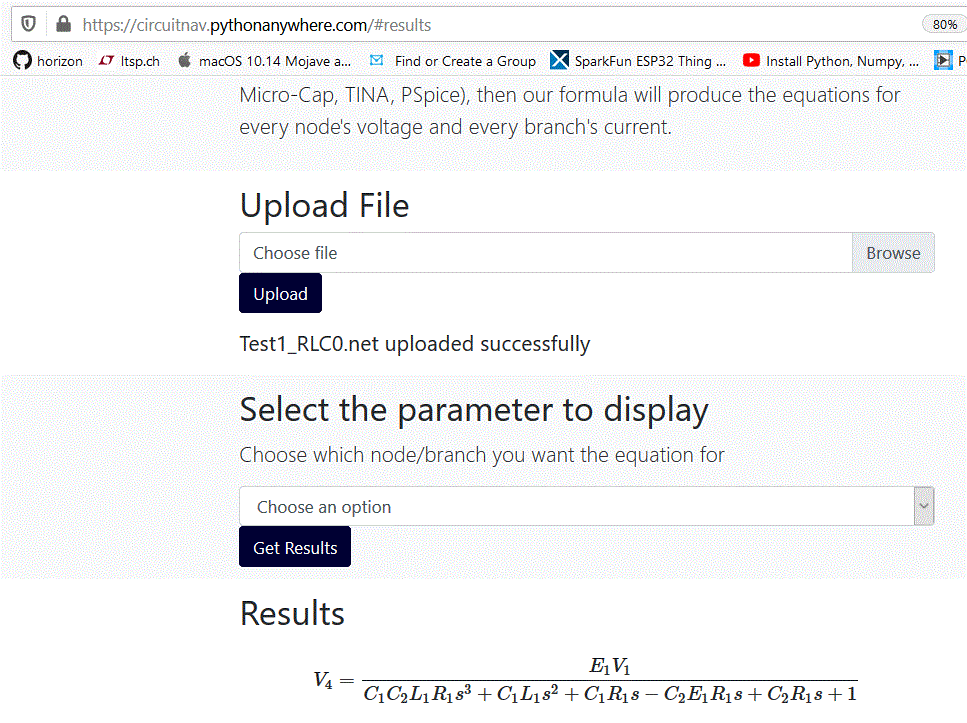Click the Results heading
967x723 pixels.
pyautogui.click(x=292, y=613)
